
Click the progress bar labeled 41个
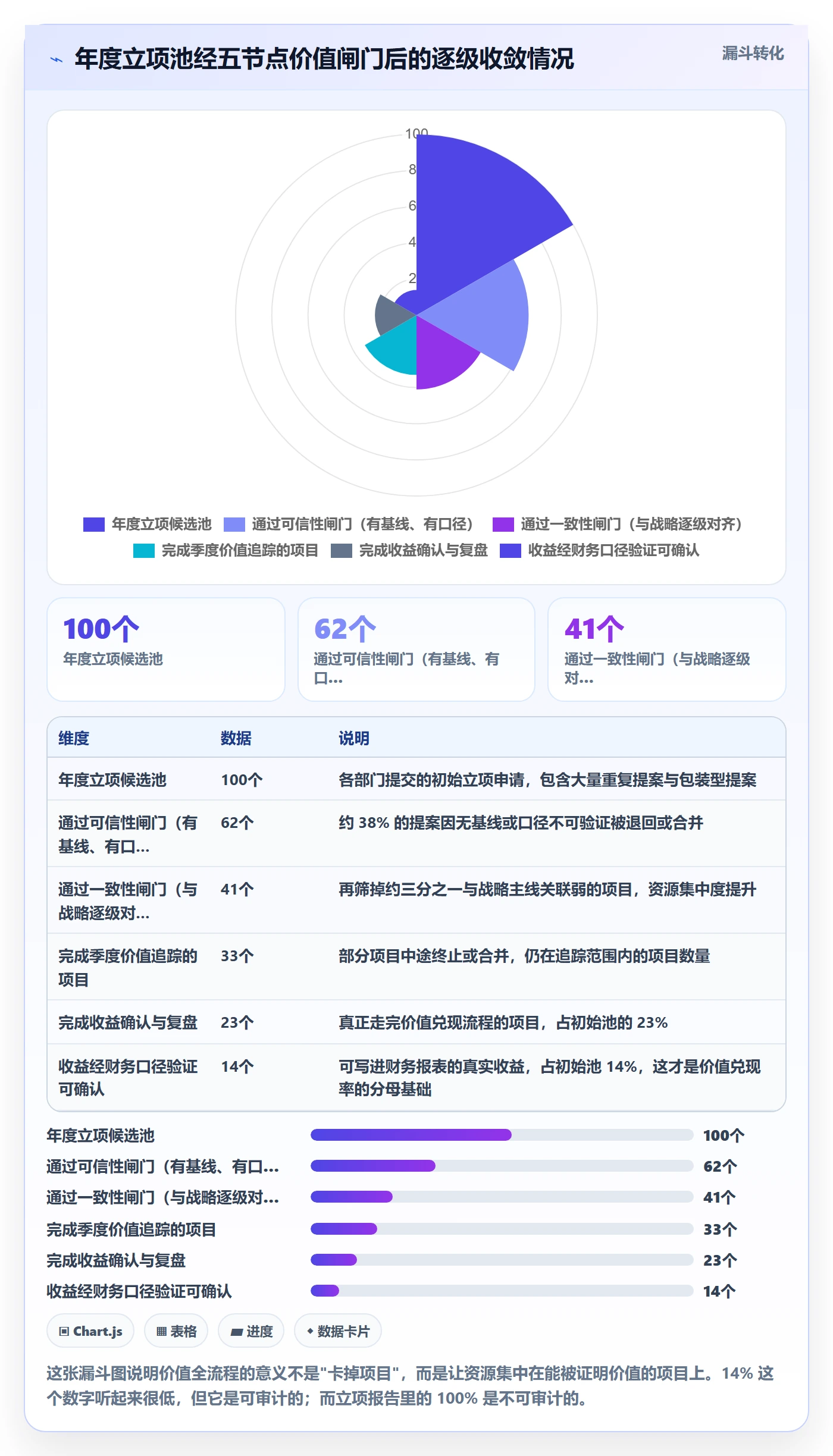click(x=502, y=1197)
